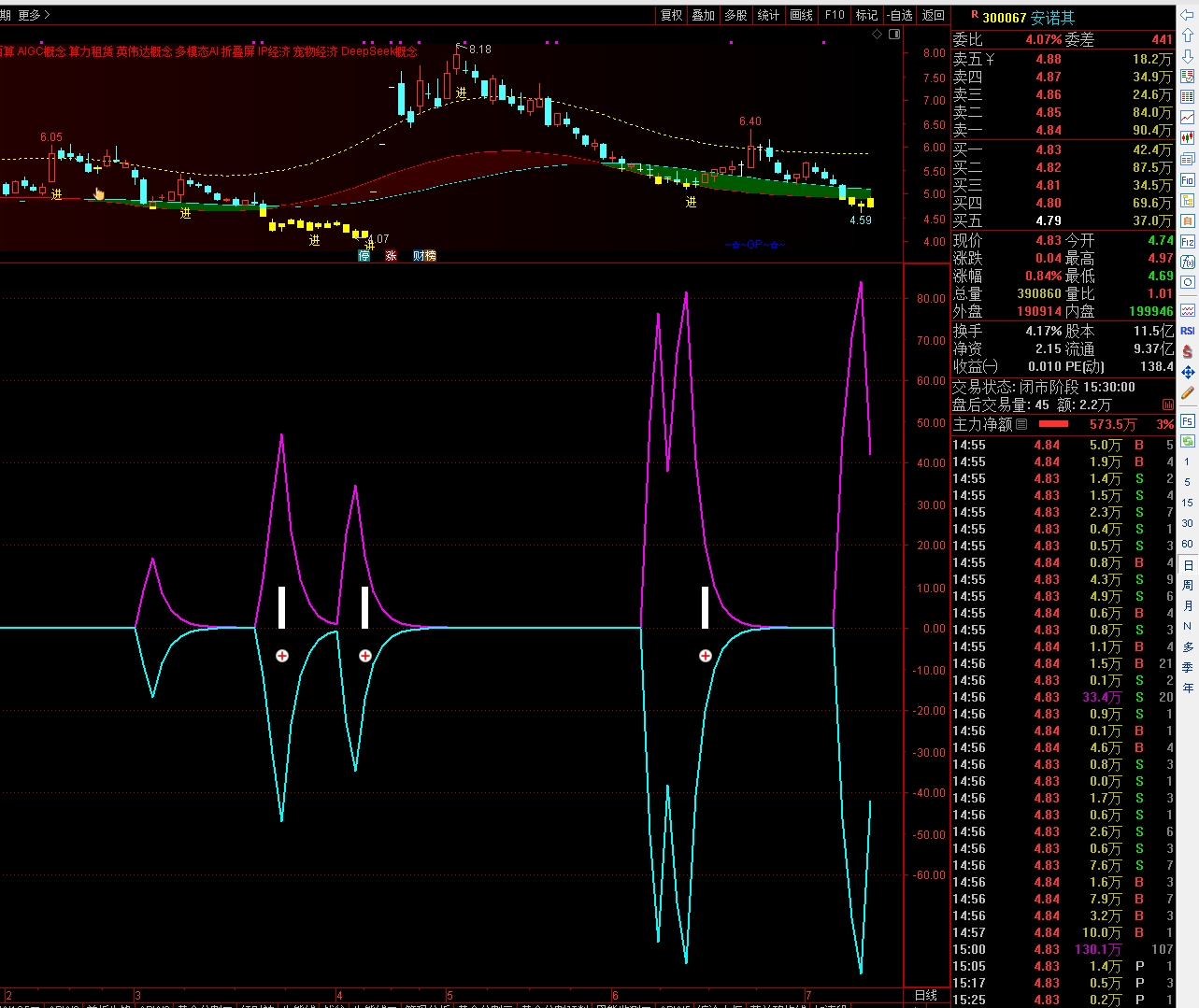Click the 停 tag below price chart
Image resolution: width=1199 pixels, height=1008 pixels.
pyautogui.click(x=364, y=256)
